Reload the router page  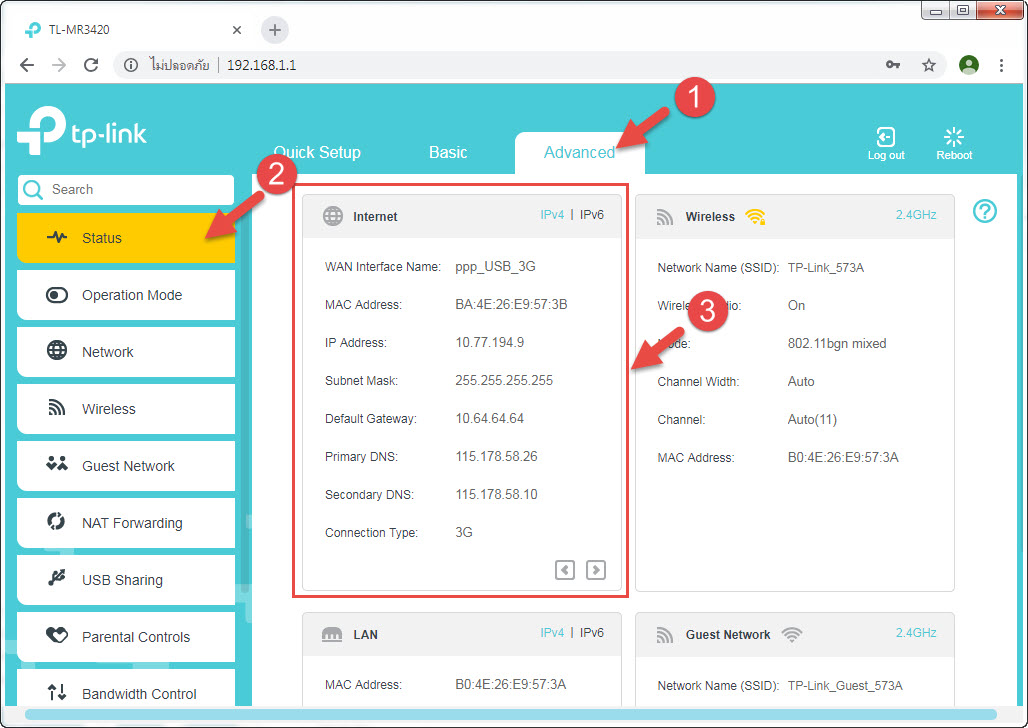pyautogui.click(x=91, y=65)
